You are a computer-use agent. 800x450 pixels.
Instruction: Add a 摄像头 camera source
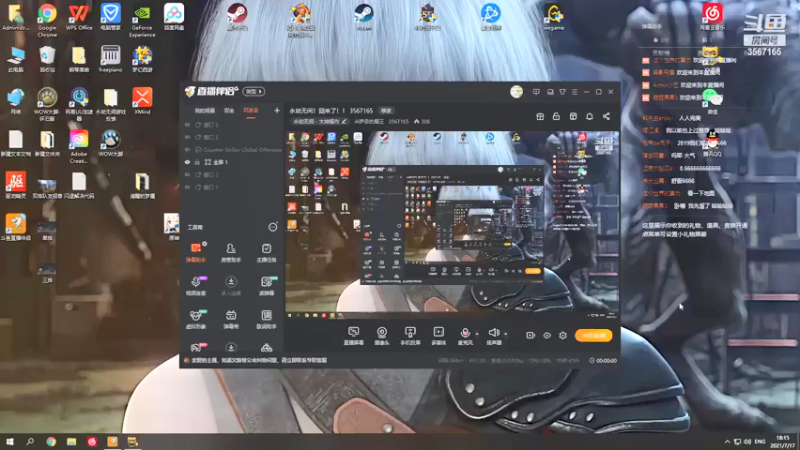tap(382, 336)
